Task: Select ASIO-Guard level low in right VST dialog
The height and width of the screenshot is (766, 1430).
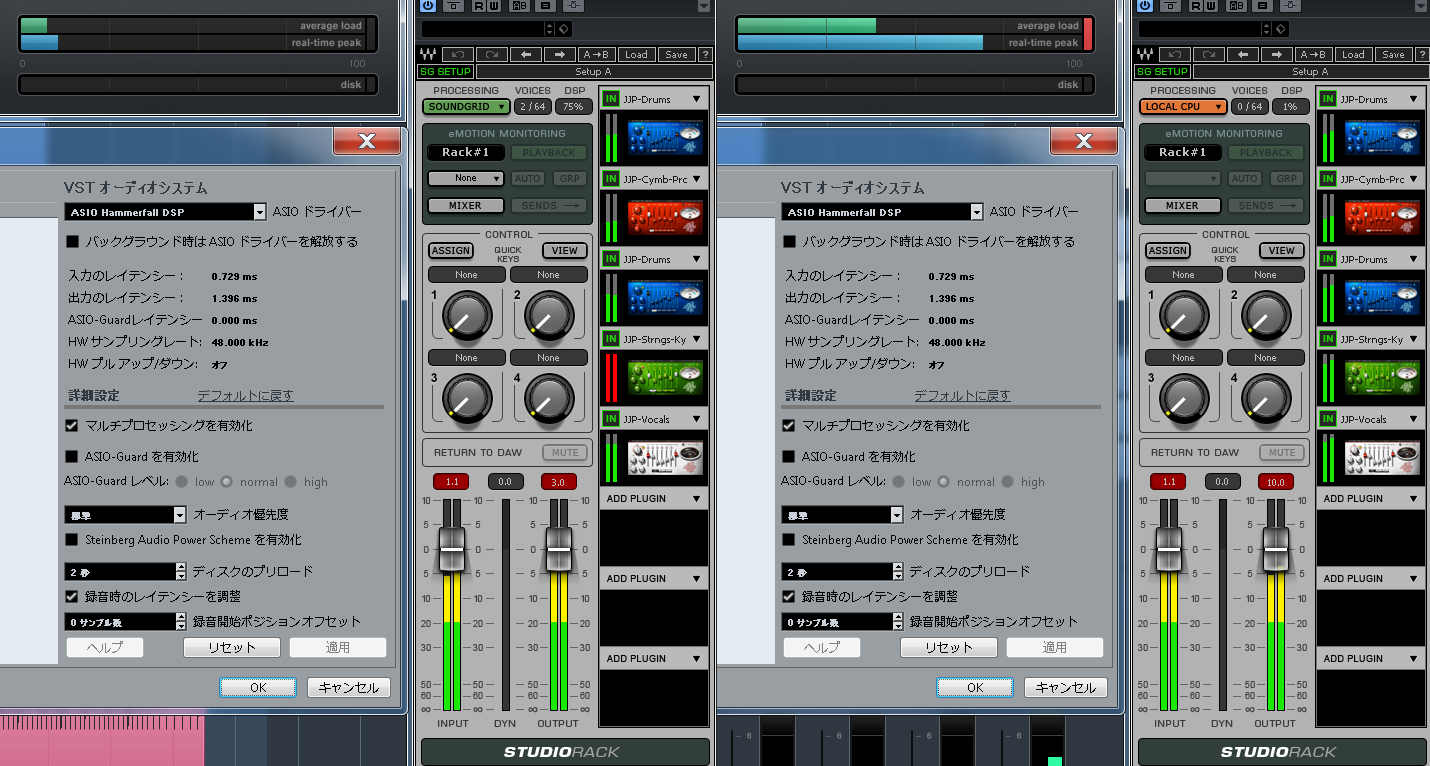Action: (898, 481)
